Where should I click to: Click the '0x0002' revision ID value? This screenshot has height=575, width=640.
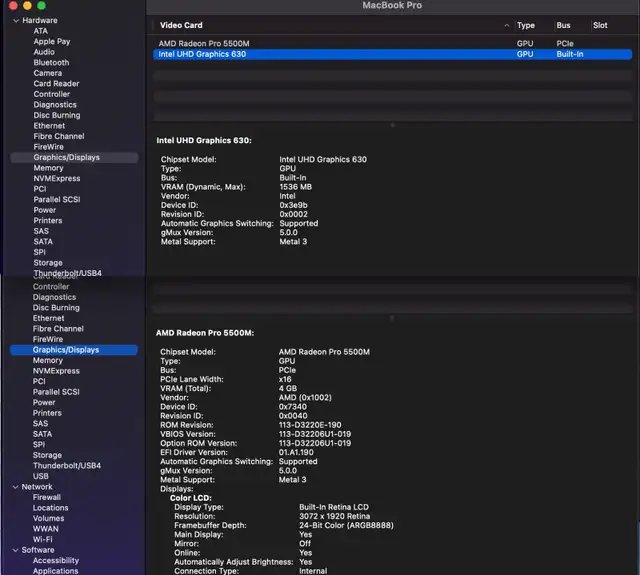[293, 214]
